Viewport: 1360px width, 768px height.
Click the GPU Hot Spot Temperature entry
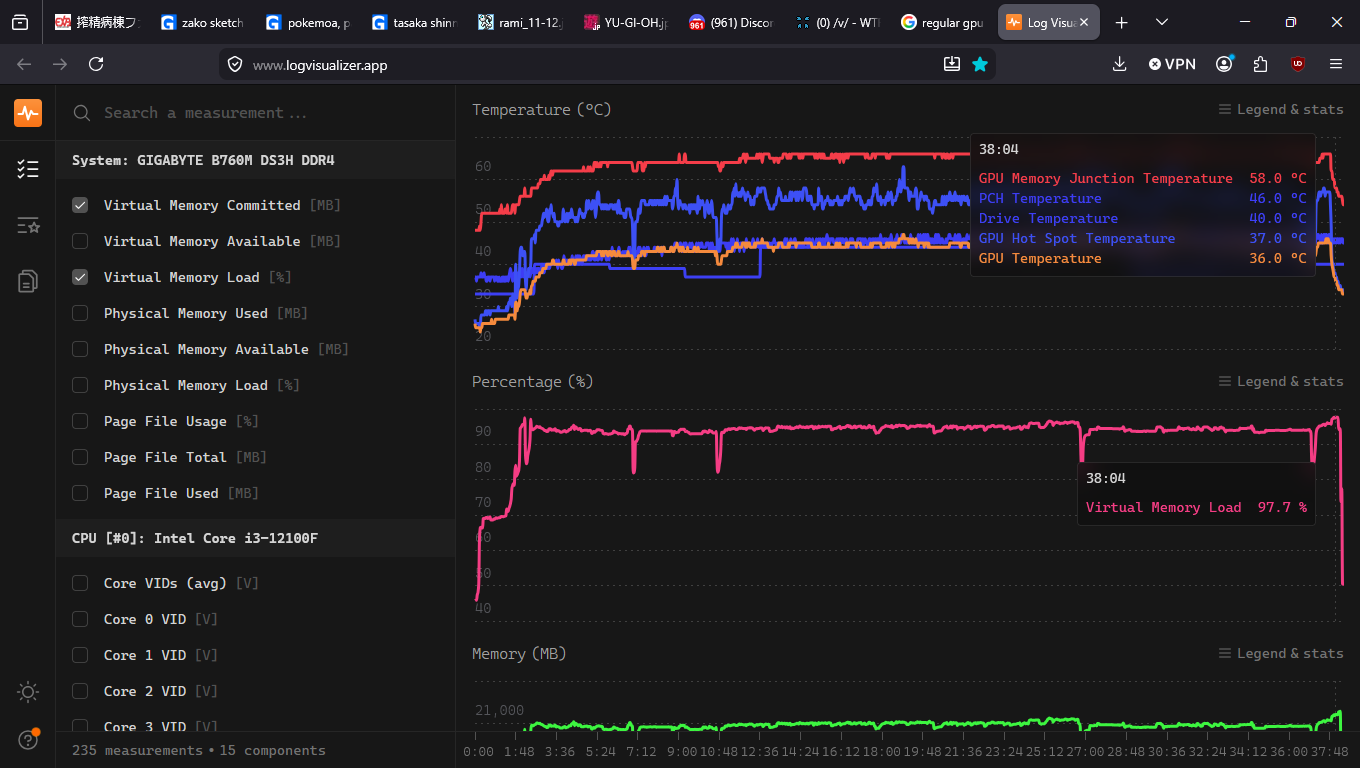pos(1142,238)
